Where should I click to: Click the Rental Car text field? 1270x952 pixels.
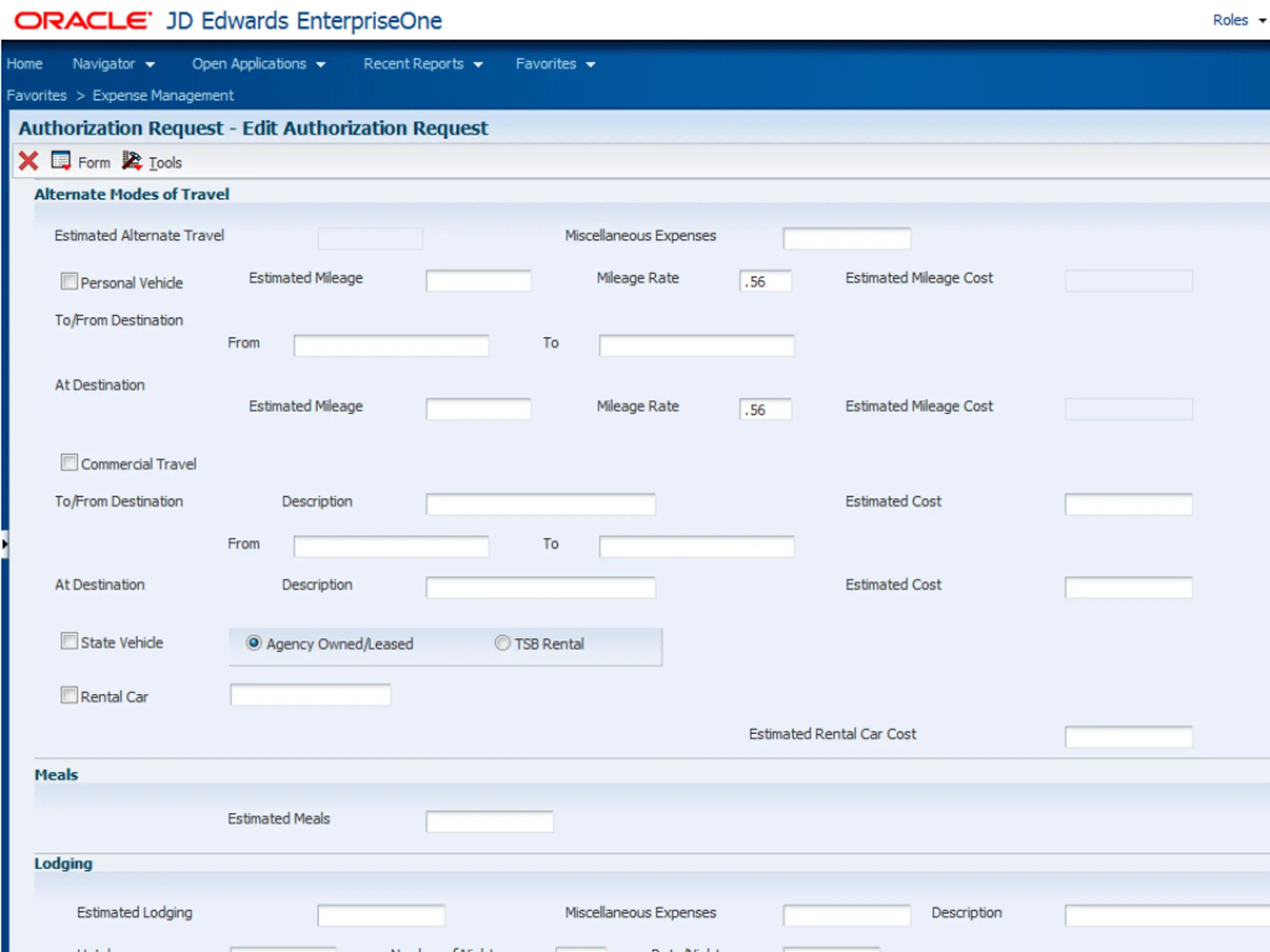[x=310, y=695]
